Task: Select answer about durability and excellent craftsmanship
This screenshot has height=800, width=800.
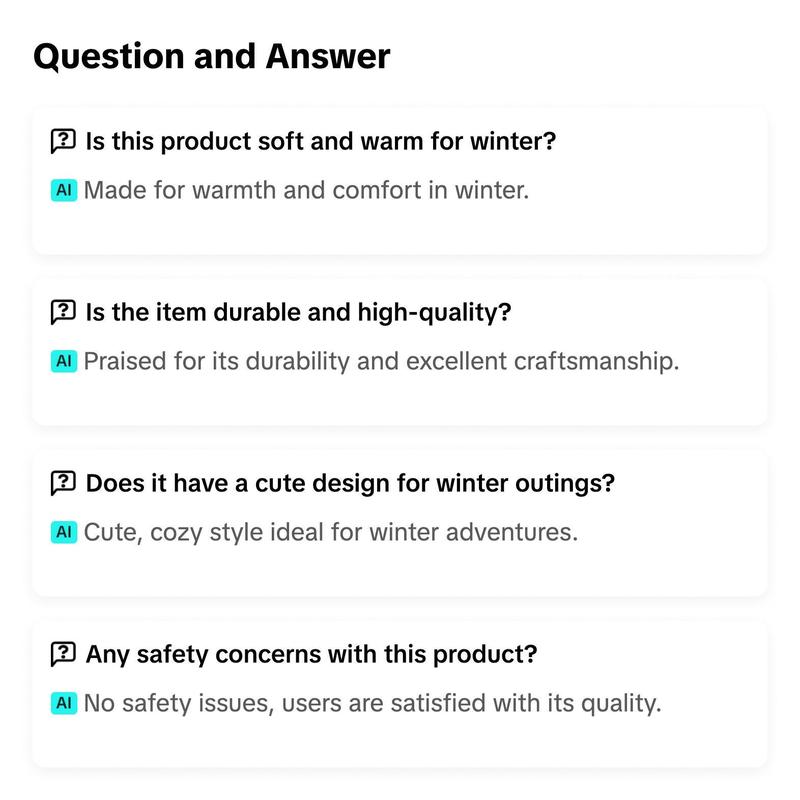Action: 381,361
